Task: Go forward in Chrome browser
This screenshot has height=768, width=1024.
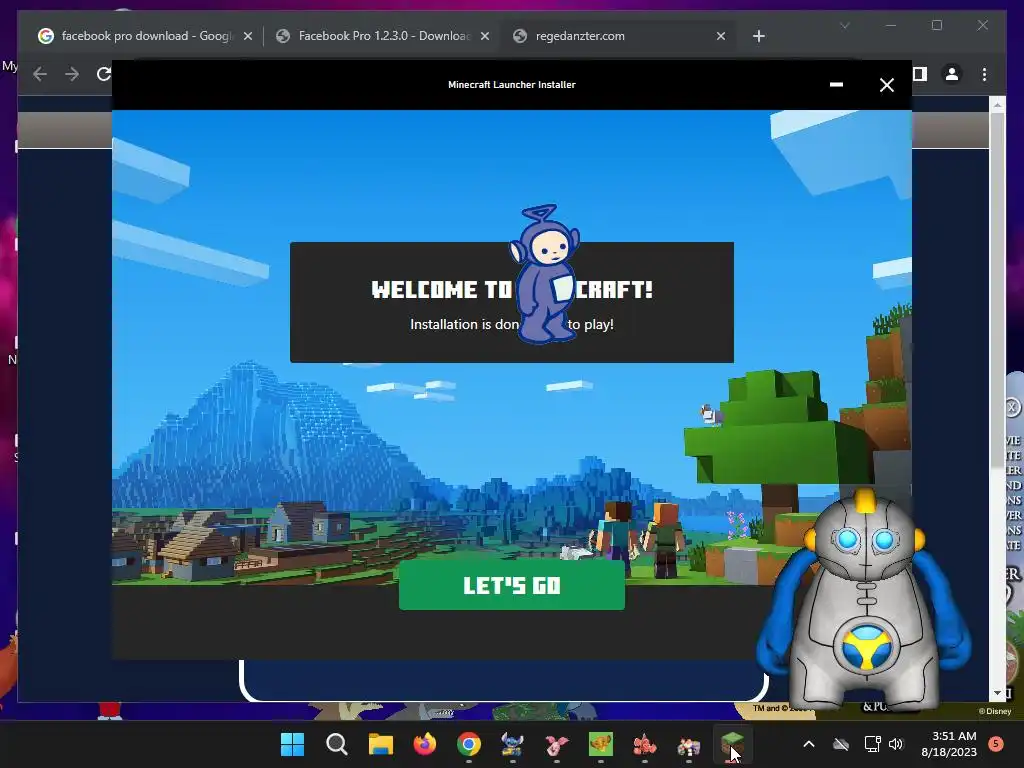Action: click(x=72, y=74)
